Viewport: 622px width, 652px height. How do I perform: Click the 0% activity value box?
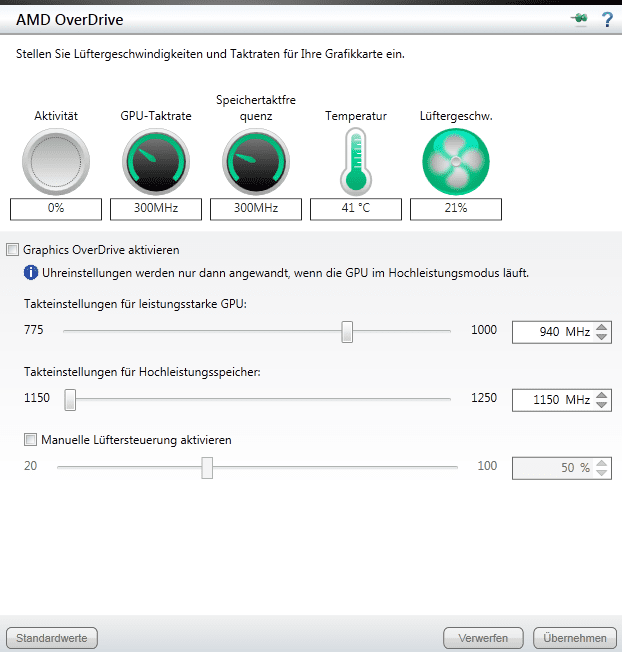click(x=56, y=209)
